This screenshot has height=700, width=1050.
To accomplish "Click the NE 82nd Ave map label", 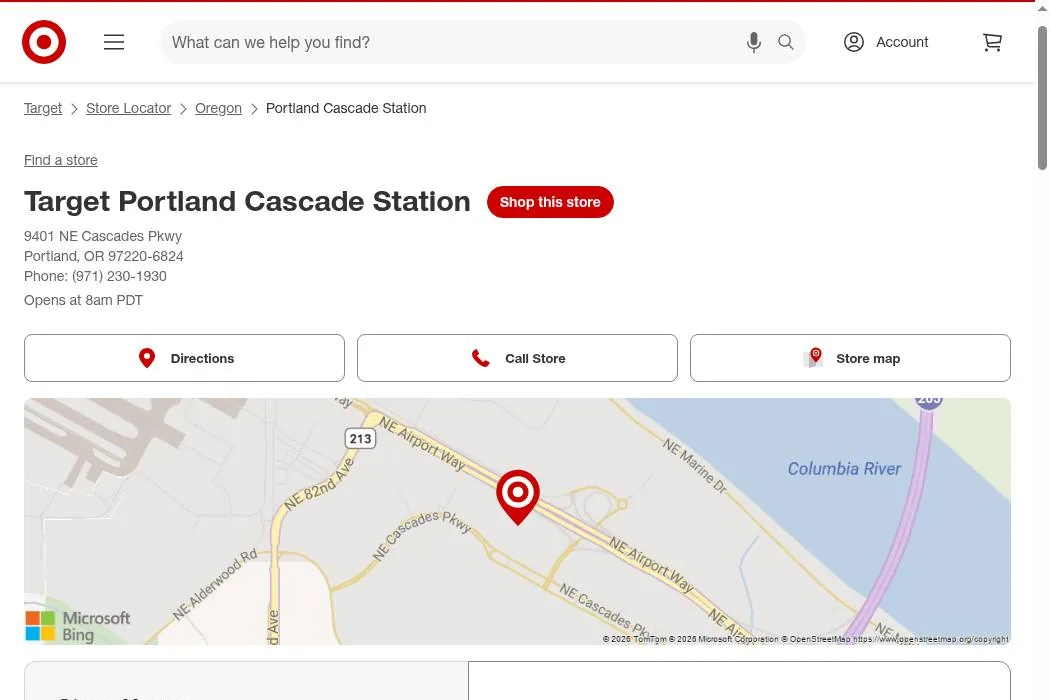I will (319, 486).
